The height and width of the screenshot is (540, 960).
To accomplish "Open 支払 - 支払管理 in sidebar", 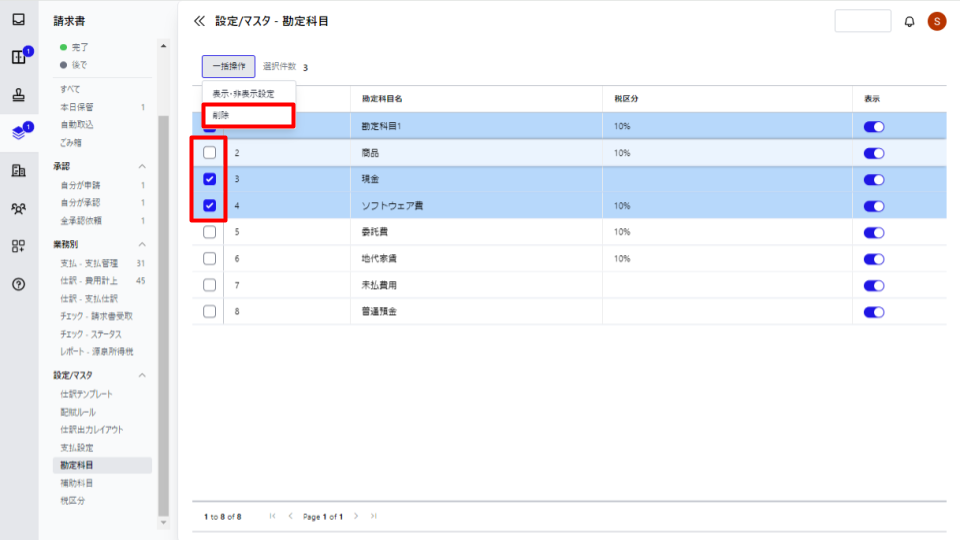I will coord(89,263).
